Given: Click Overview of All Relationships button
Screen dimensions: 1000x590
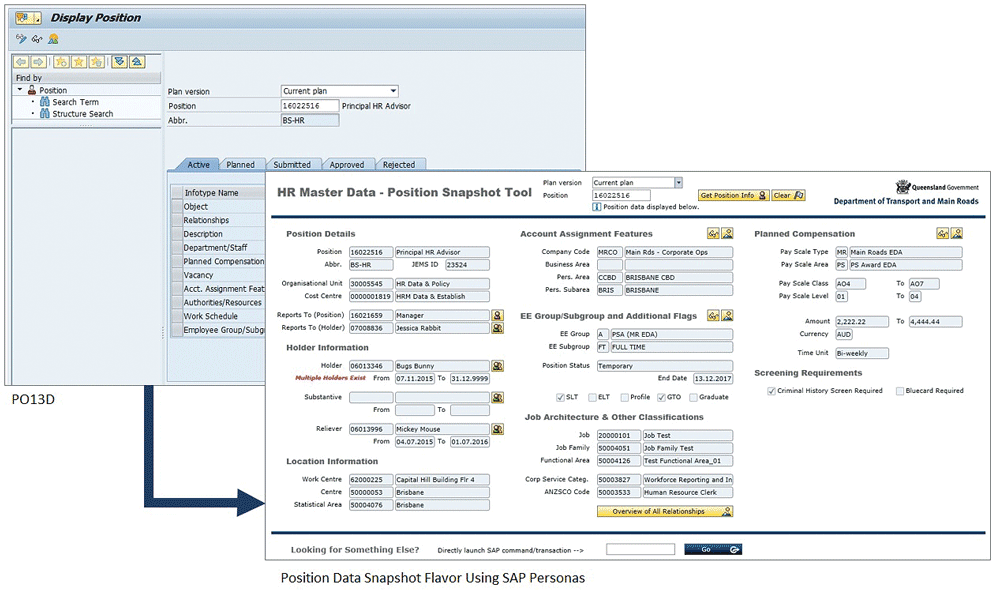Looking at the screenshot, I should coord(665,511).
